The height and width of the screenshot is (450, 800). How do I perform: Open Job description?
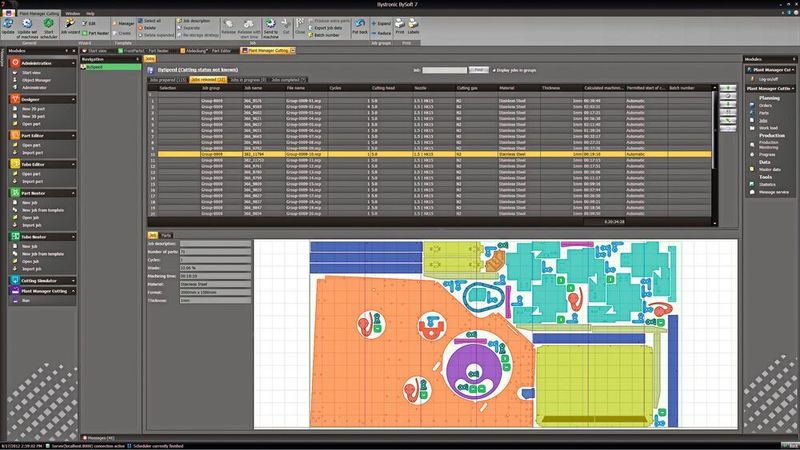click(193, 21)
